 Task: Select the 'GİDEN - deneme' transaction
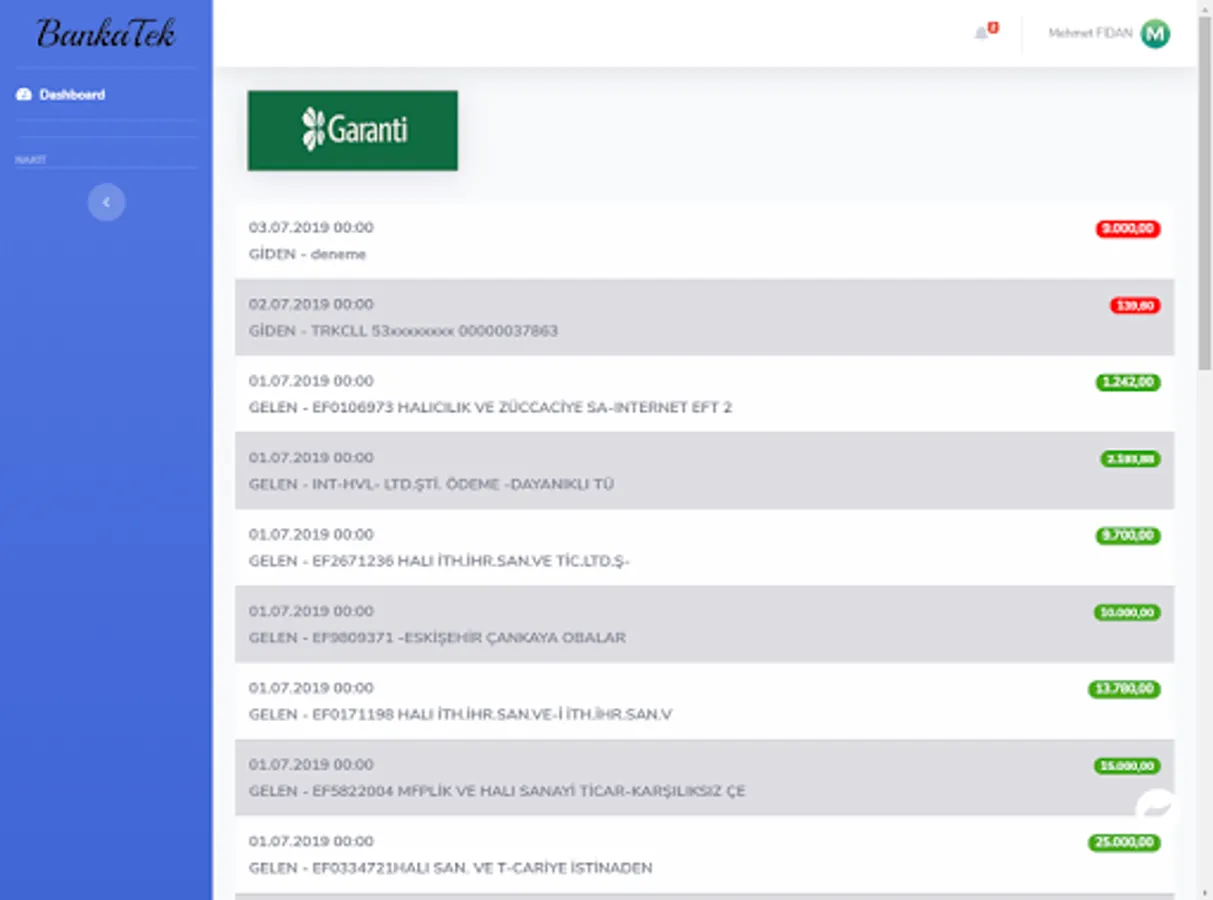pos(704,241)
